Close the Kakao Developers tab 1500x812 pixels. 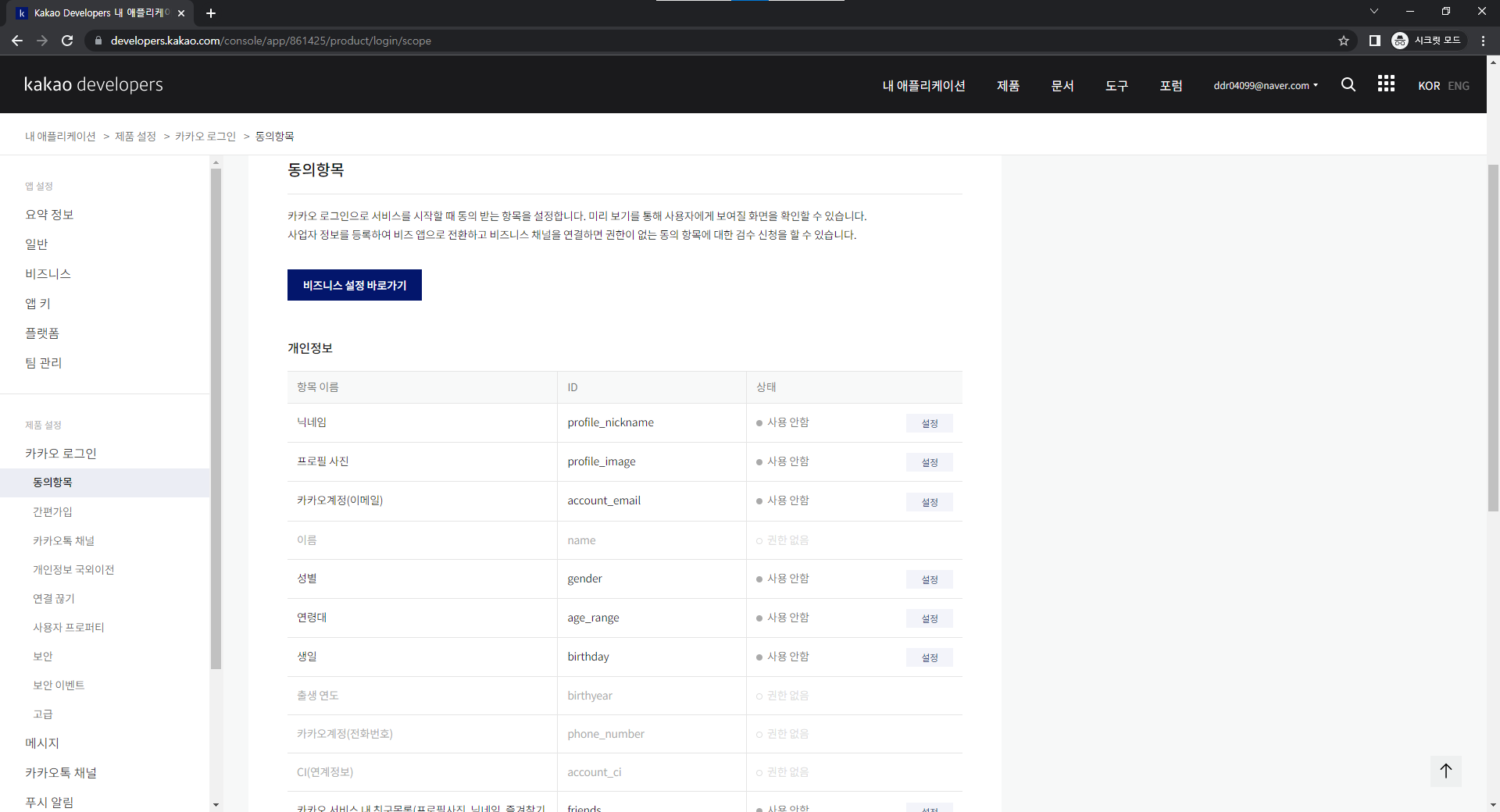(181, 13)
